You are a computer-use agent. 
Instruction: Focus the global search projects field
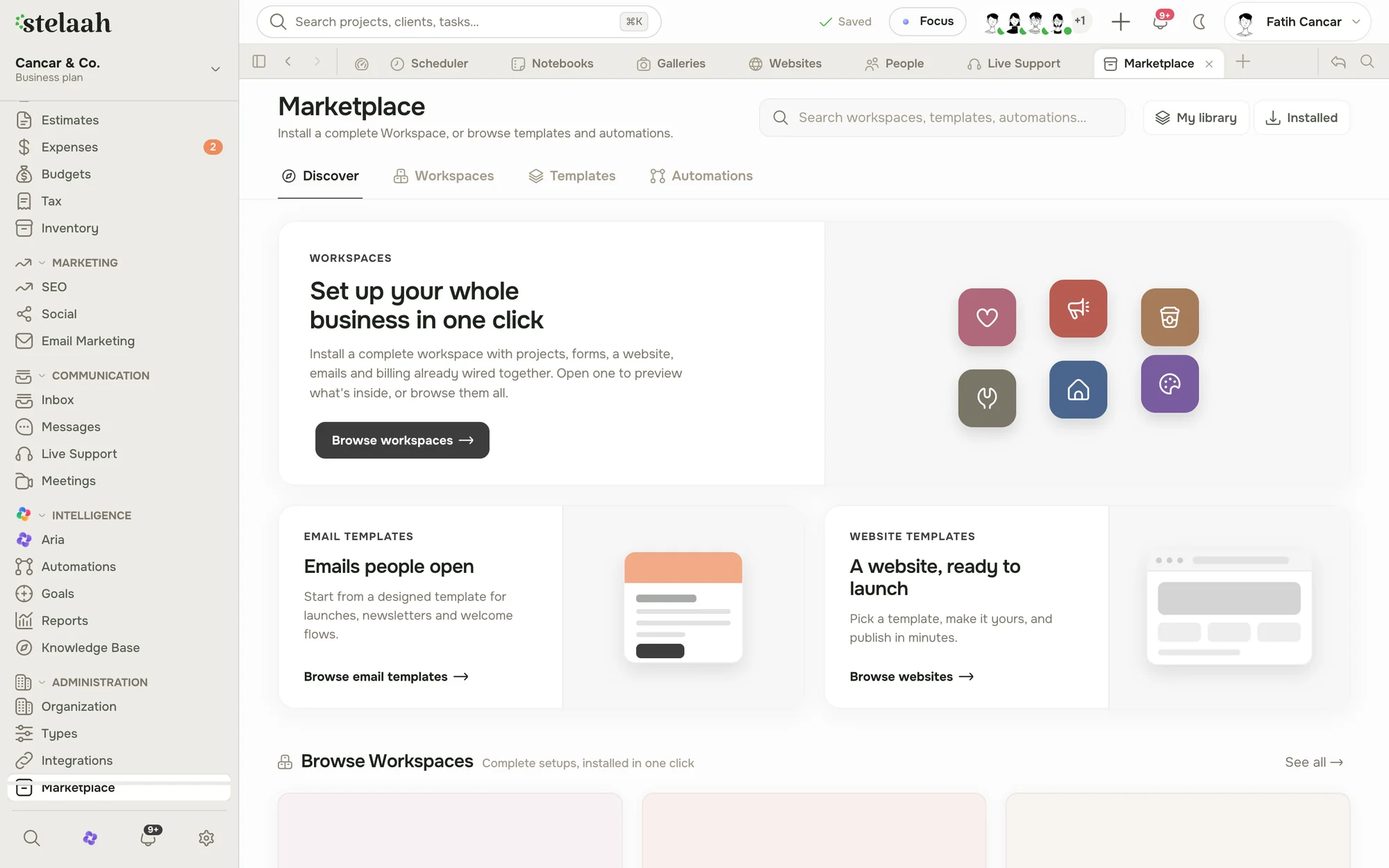tap(458, 22)
